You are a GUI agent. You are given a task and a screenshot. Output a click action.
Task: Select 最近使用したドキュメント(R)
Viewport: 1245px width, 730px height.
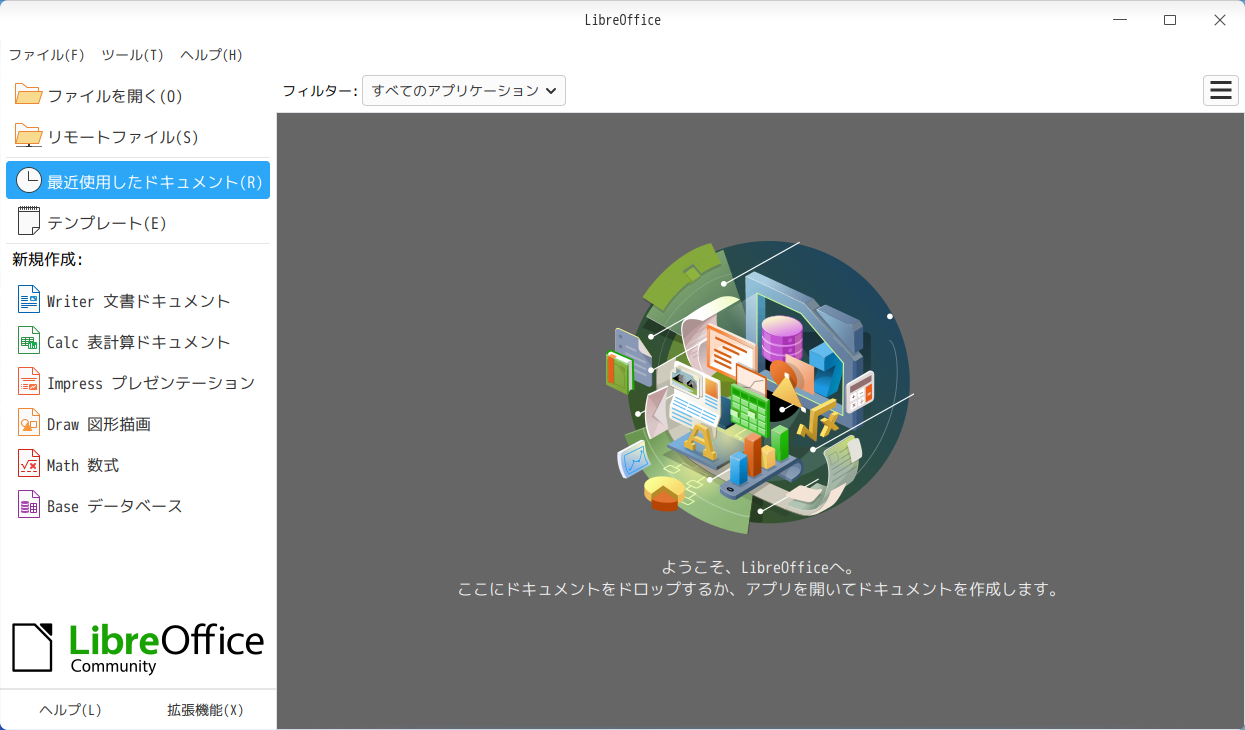click(138, 180)
